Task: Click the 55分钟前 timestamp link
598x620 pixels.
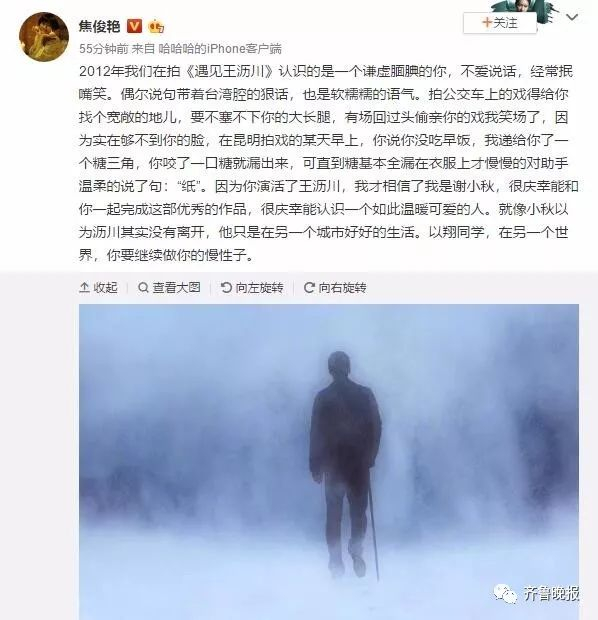Action: tap(103, 49)
